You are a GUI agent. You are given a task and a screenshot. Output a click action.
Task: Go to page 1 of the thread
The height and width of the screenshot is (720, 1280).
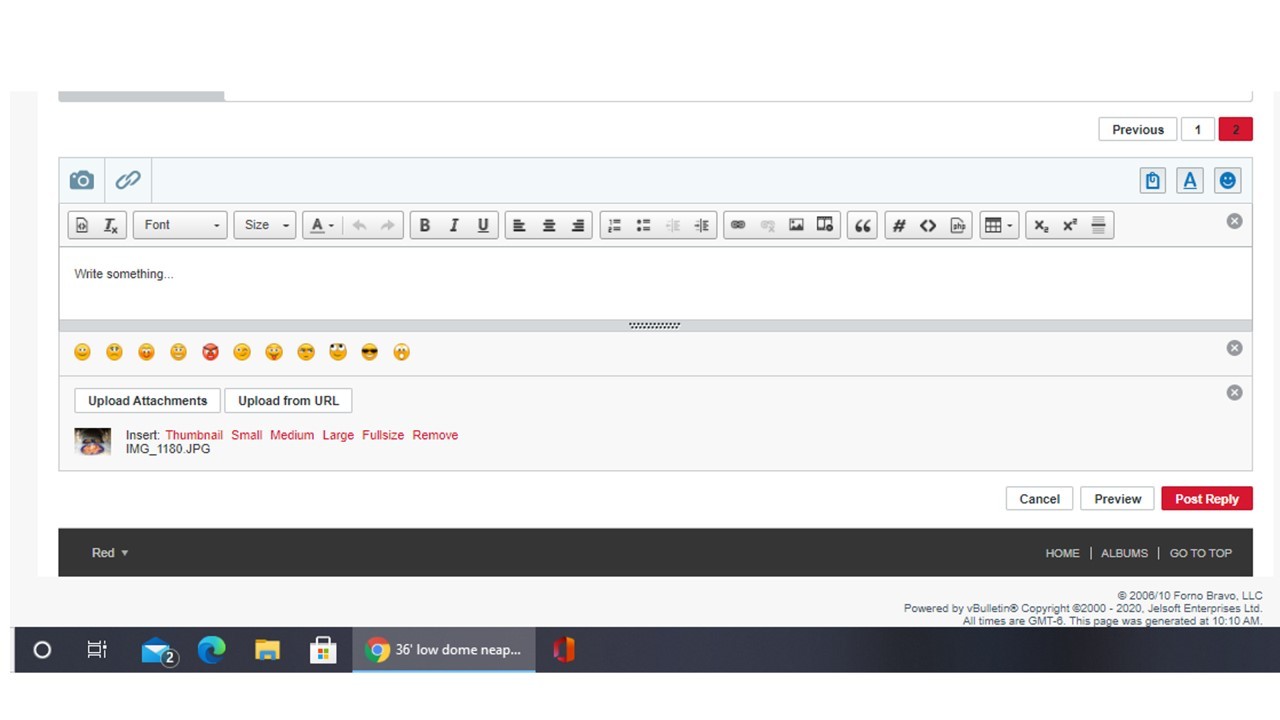(x=1197, y=129)
